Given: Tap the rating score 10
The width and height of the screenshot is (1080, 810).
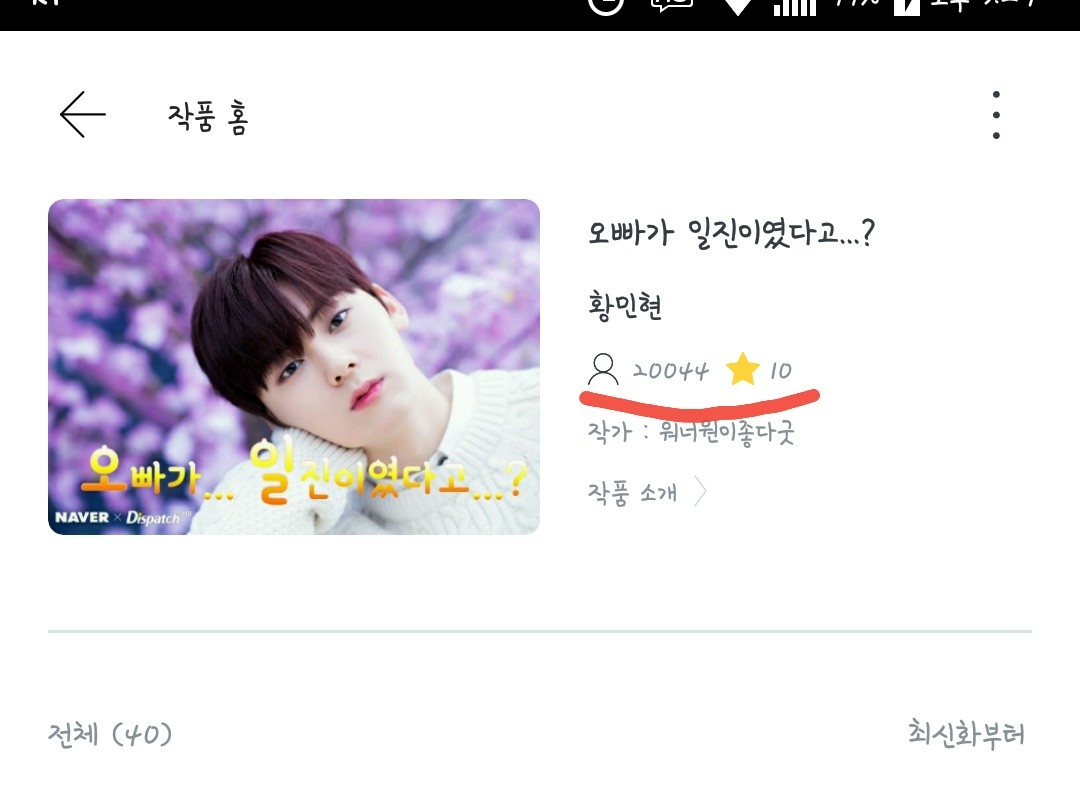Looking at the screenshot, I should tap(780, 371).
